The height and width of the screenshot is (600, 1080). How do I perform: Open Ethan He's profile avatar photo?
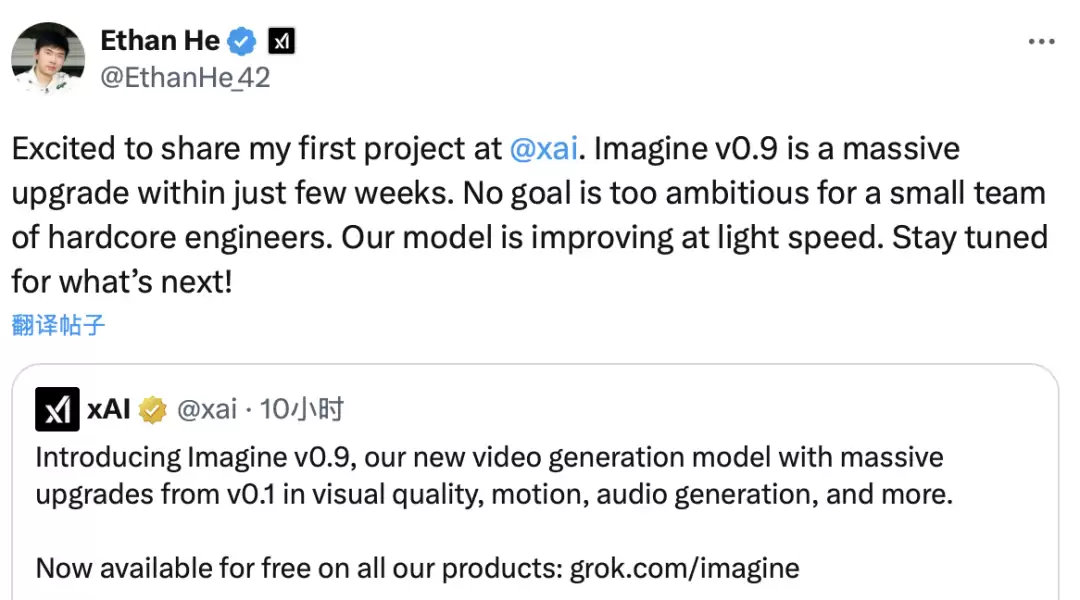[48, 59]
